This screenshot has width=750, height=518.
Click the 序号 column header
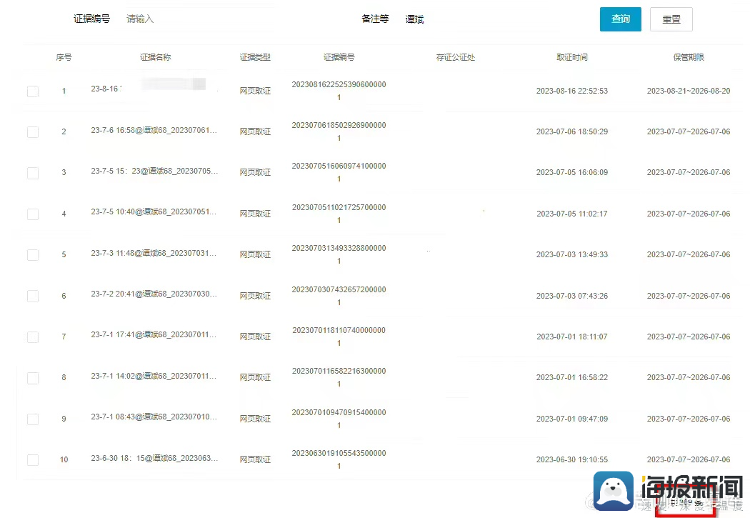(x=64, y=57)
